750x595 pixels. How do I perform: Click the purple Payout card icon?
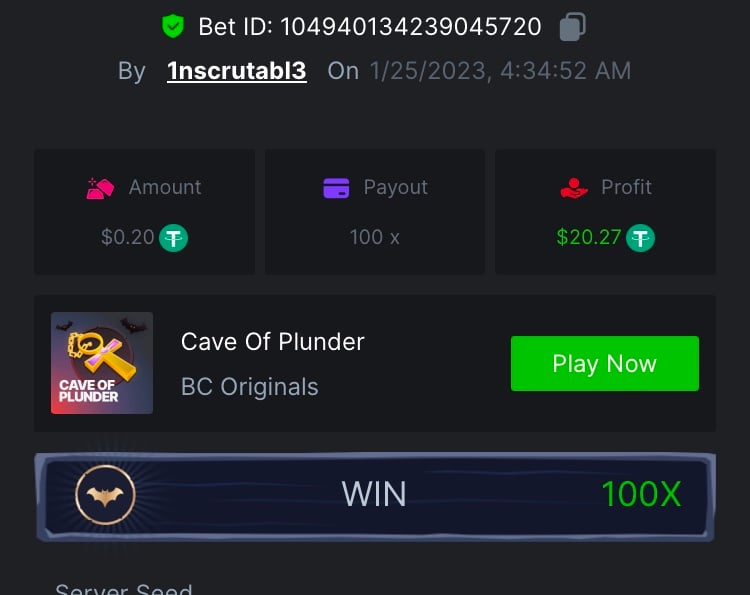coord(336,188)
